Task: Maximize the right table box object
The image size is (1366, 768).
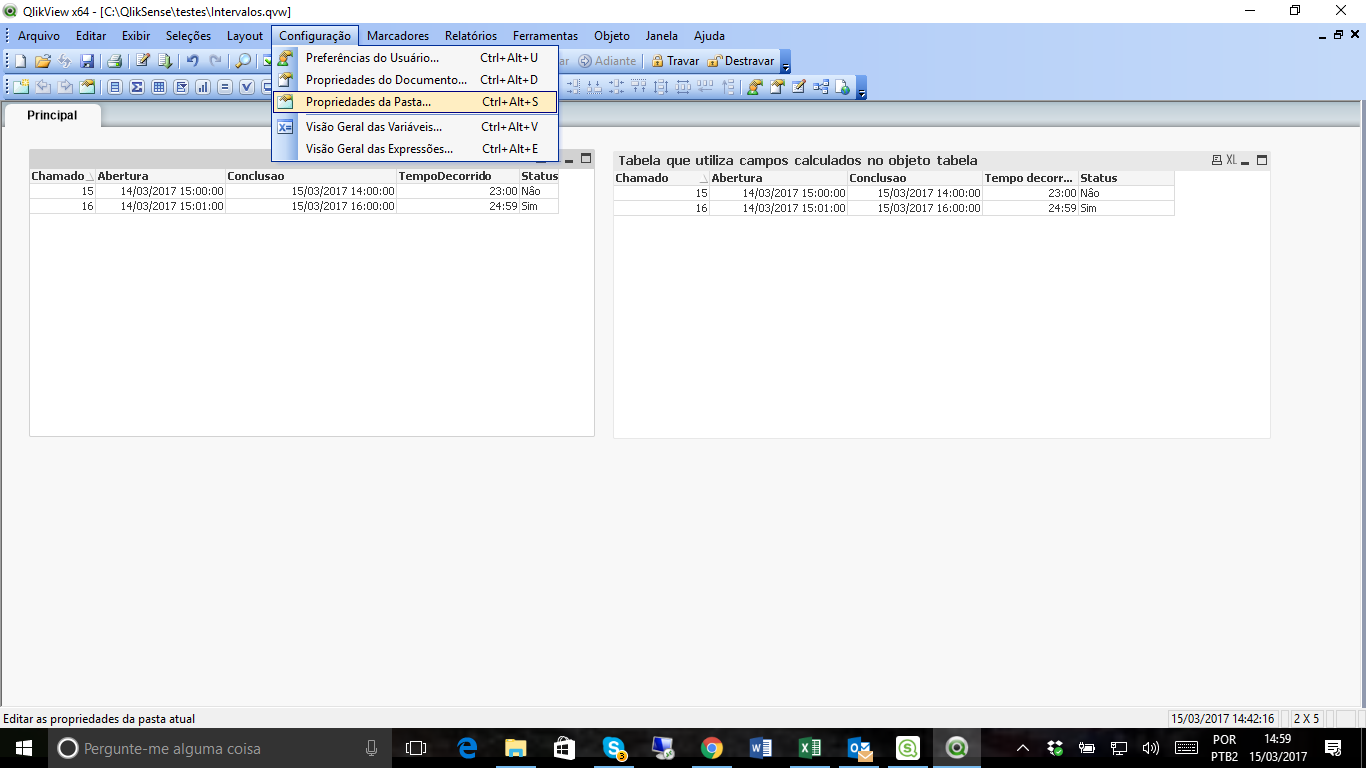Action: click(x=1262, y=160)
